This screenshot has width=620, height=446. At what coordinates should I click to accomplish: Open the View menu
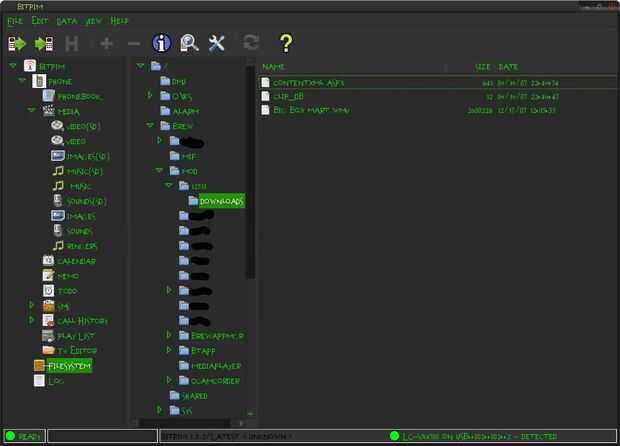point(93,21)
